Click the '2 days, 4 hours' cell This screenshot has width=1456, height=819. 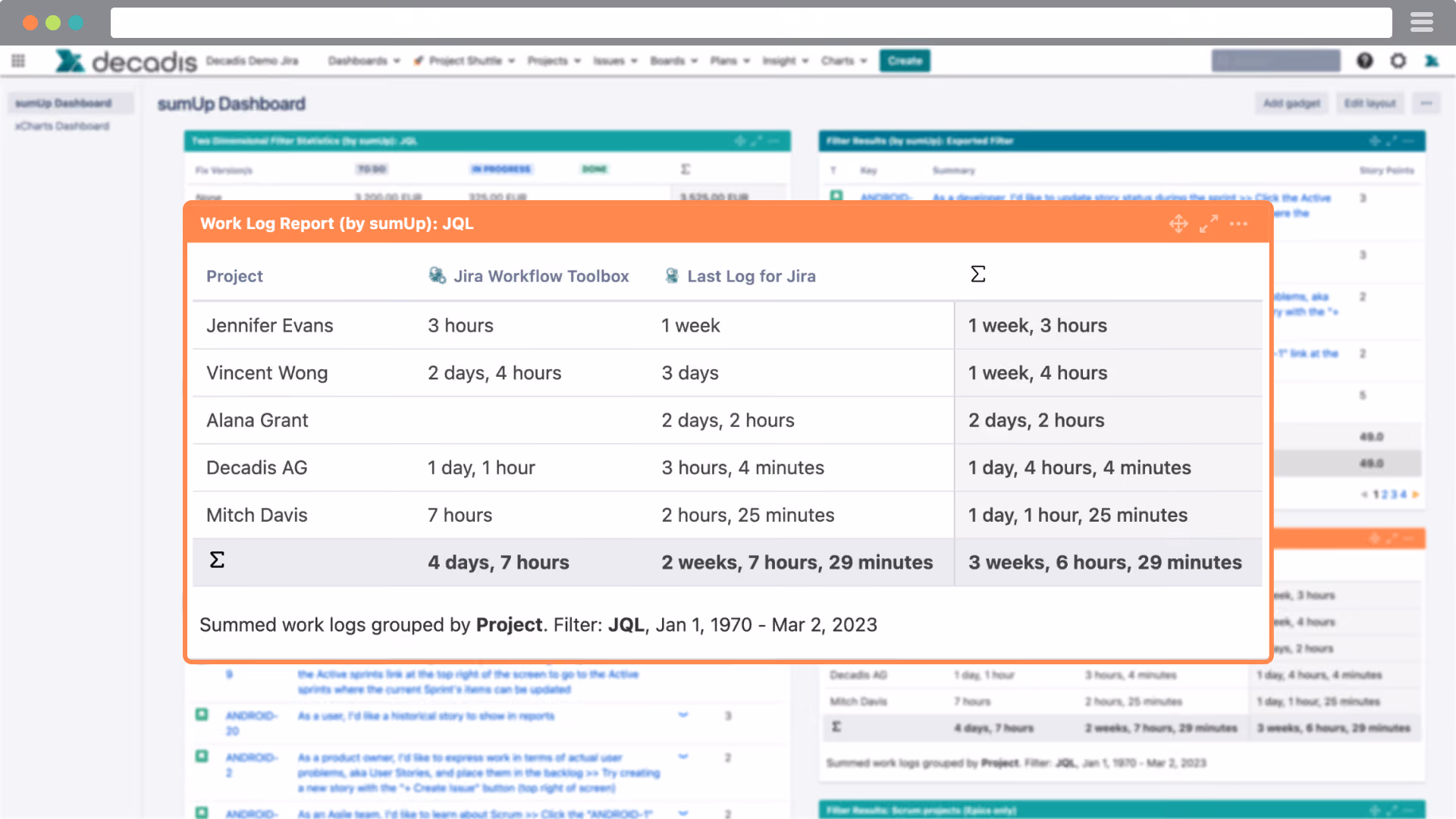[494, 373]
